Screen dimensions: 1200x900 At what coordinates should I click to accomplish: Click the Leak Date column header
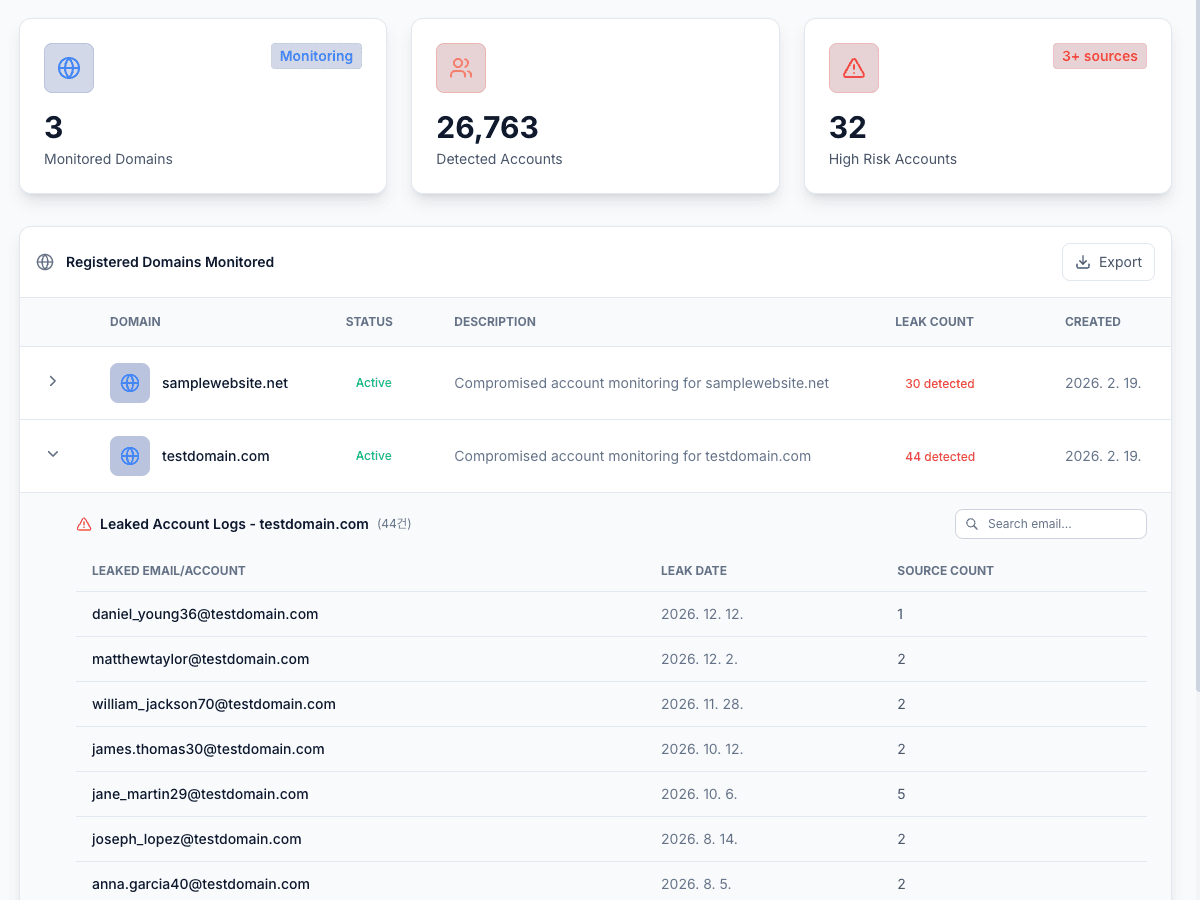pos(693,571)
